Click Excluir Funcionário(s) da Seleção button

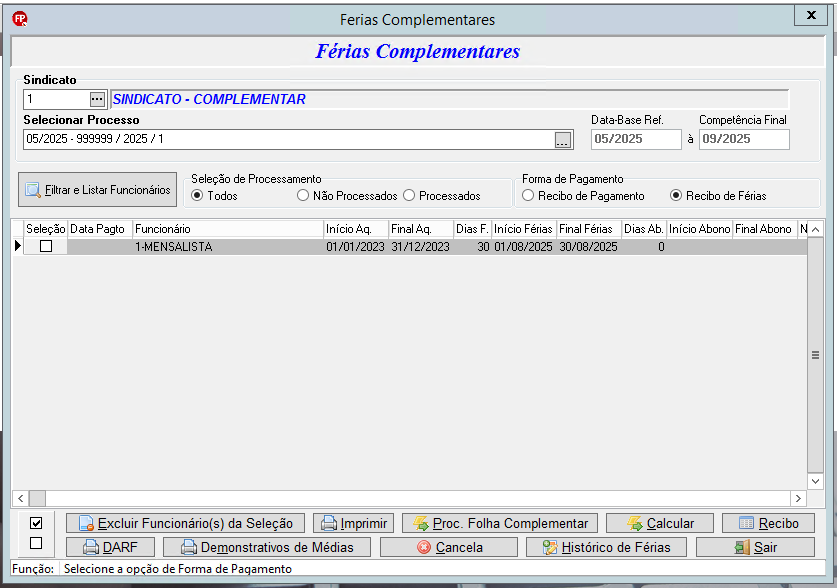(x=185, y=523)
